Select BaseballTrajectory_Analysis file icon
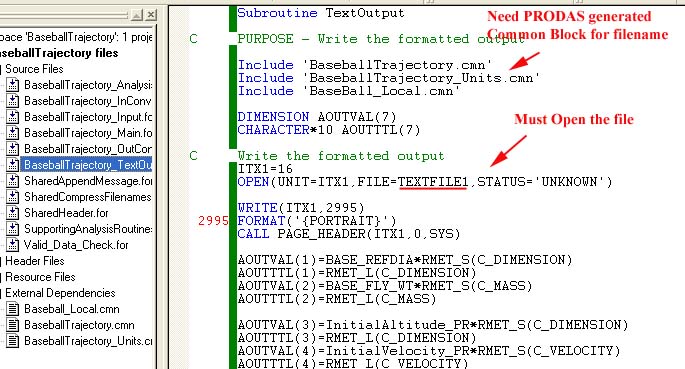This screenshot has width=685, height=369. pos(13,85)
